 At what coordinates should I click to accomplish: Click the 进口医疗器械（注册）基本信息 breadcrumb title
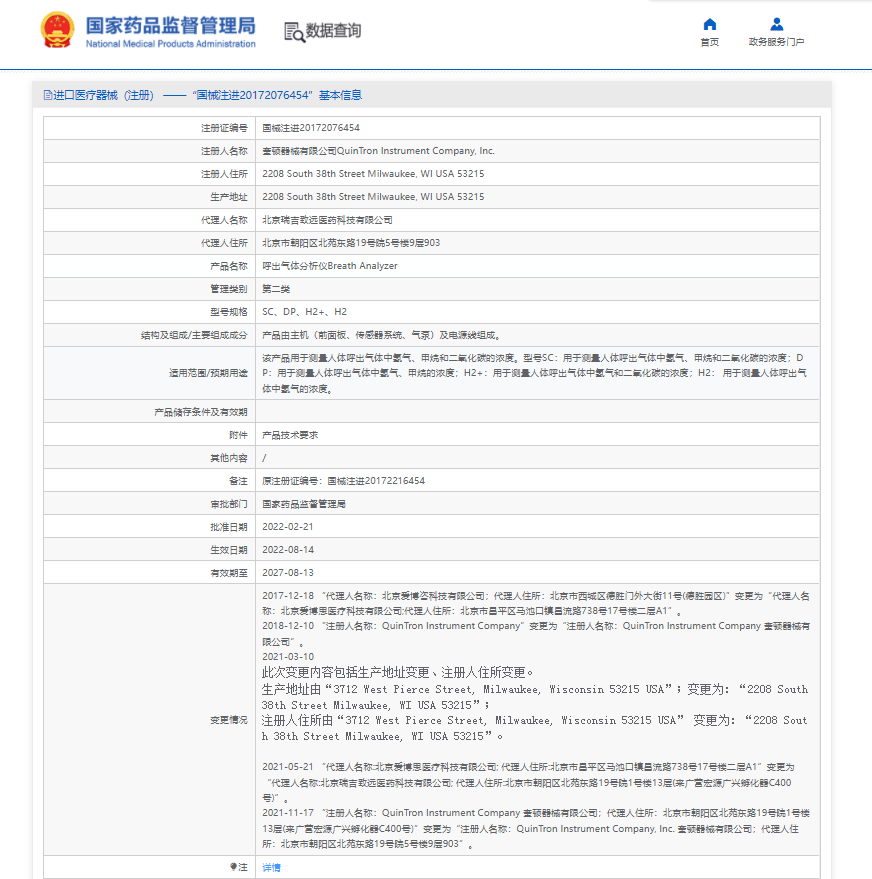tap(202, 95)
